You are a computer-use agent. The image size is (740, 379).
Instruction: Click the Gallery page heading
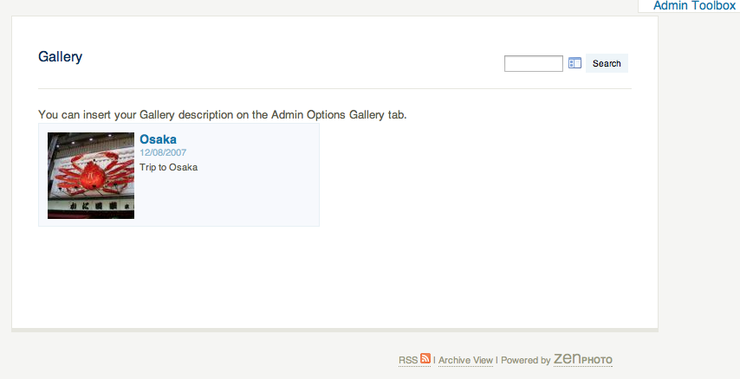click(x=60, y=57)
